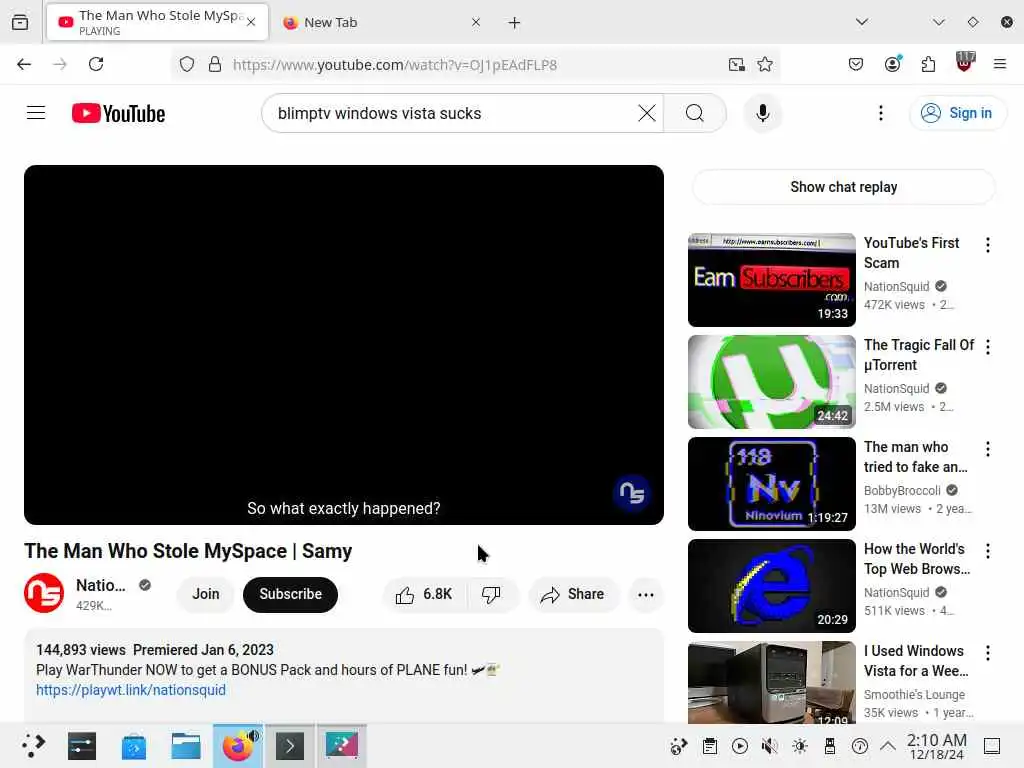Open clipboard tray icon
The image size is (1024, 768).
point(710,746)
